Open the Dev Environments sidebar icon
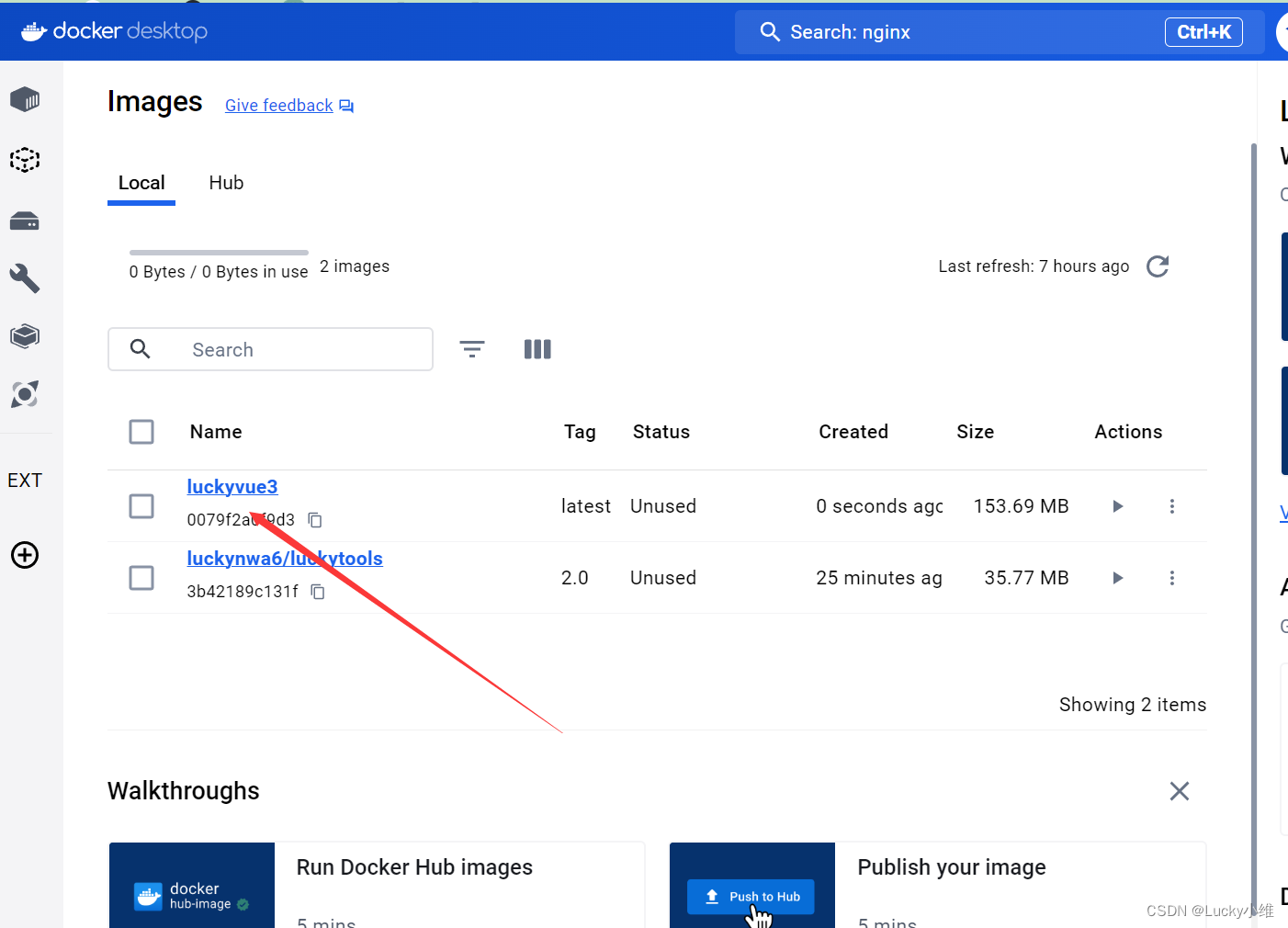 pos(25,336)
